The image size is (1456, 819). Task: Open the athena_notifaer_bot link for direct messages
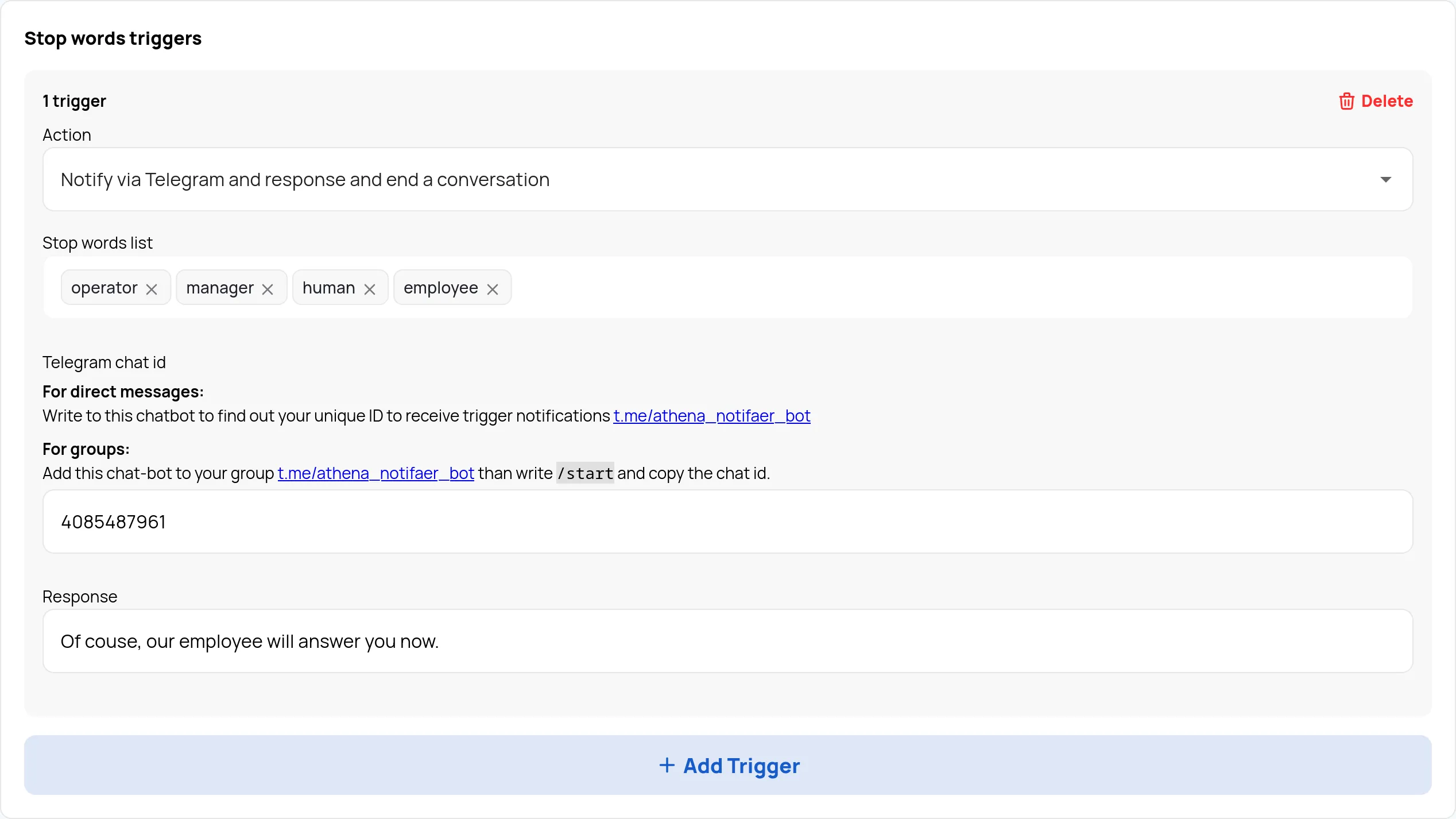(x=711, y=416)
